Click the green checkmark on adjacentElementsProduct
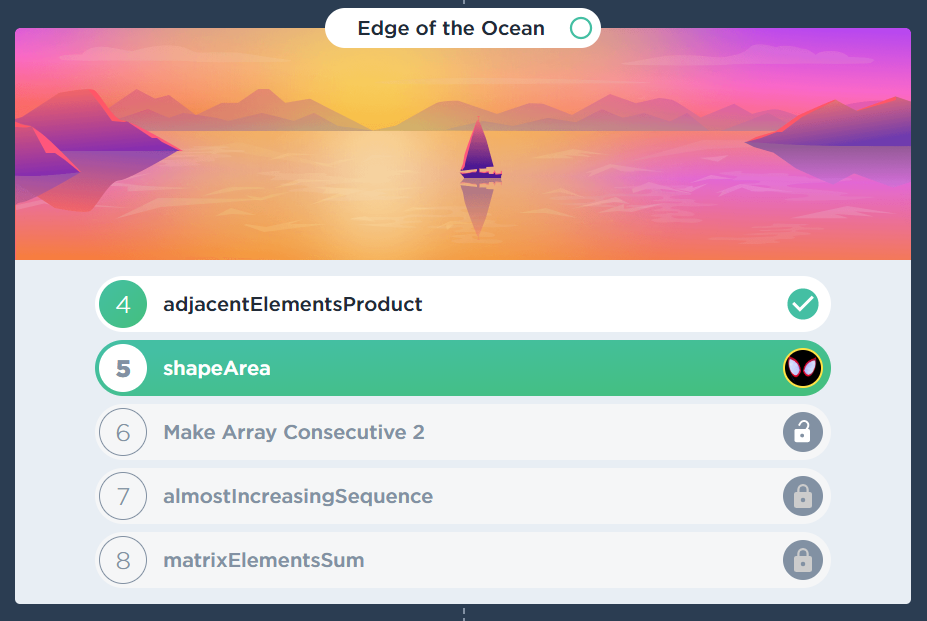 tap(802, 304)
